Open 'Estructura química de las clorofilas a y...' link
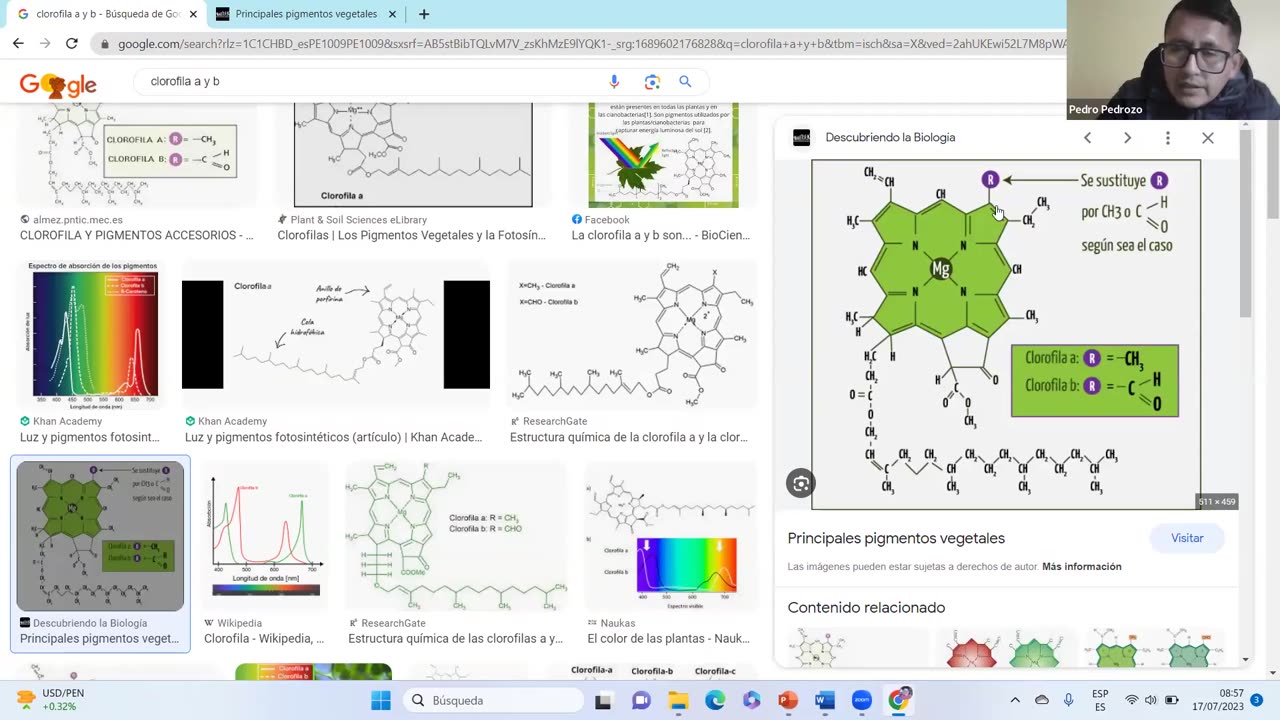1280x720 pixels. 455,639
